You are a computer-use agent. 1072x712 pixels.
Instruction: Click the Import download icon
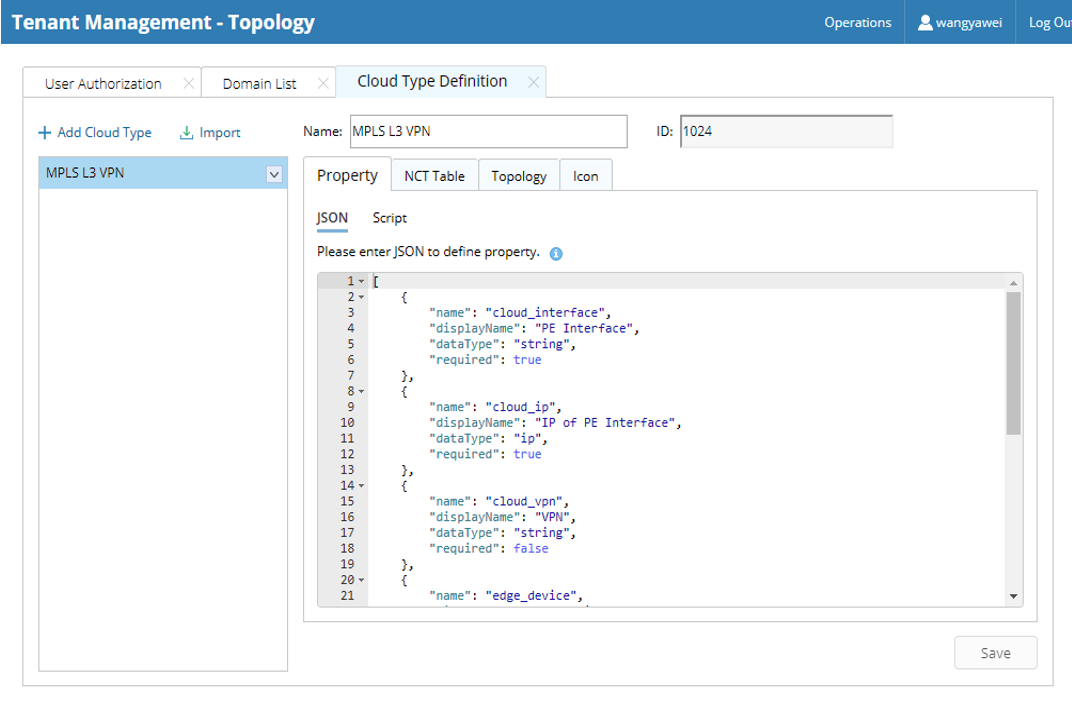[x=186, y=133]
